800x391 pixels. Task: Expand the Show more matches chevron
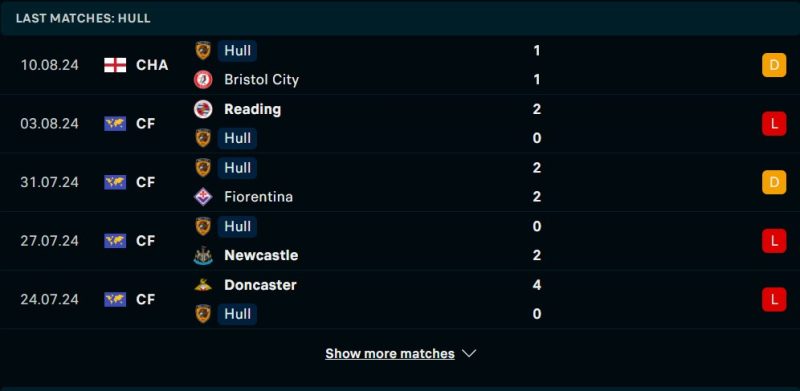pyautogui.click(x=469, y=354)
